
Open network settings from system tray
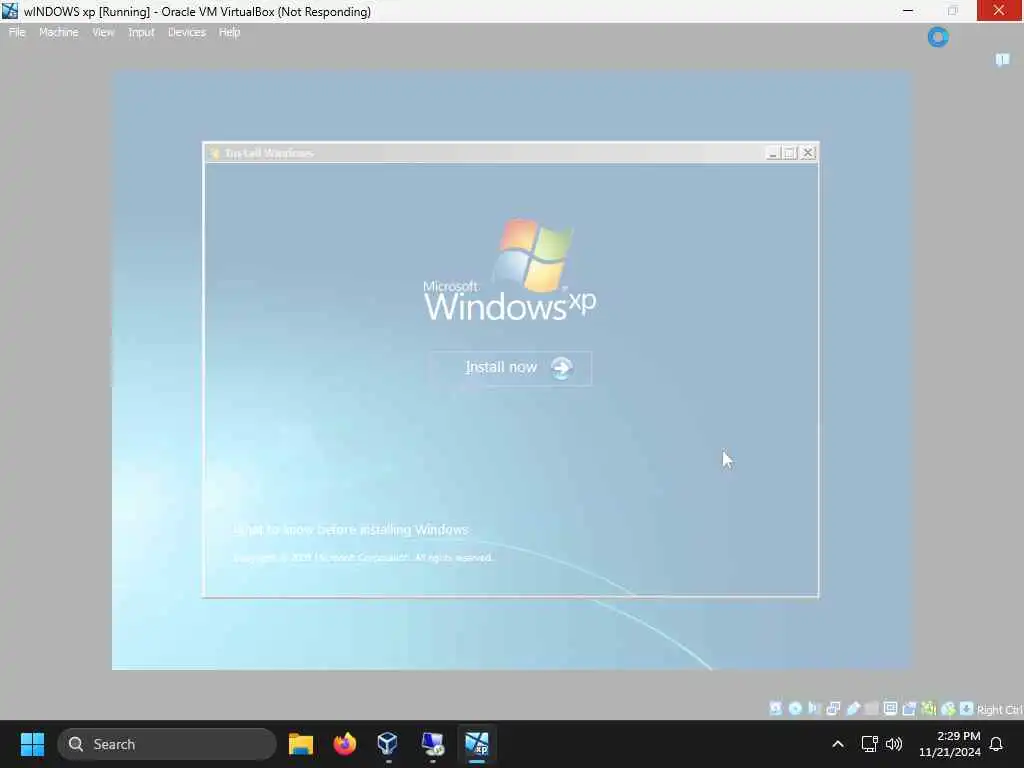point(869,744)
